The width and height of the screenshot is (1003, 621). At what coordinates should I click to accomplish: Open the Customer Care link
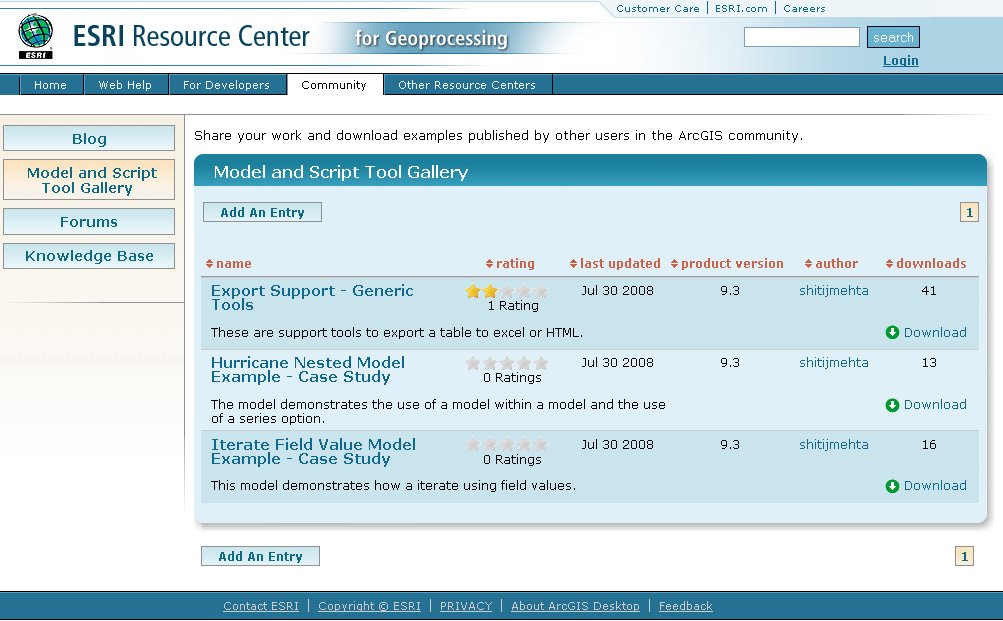click(x=658, y=8)
